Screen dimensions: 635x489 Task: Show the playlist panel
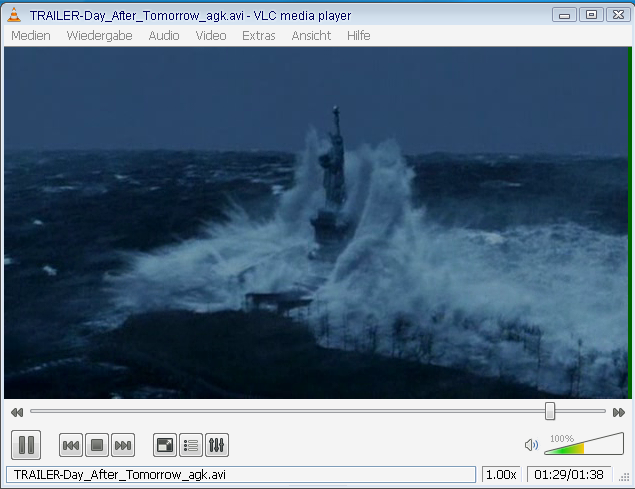[x=191, y=445]
